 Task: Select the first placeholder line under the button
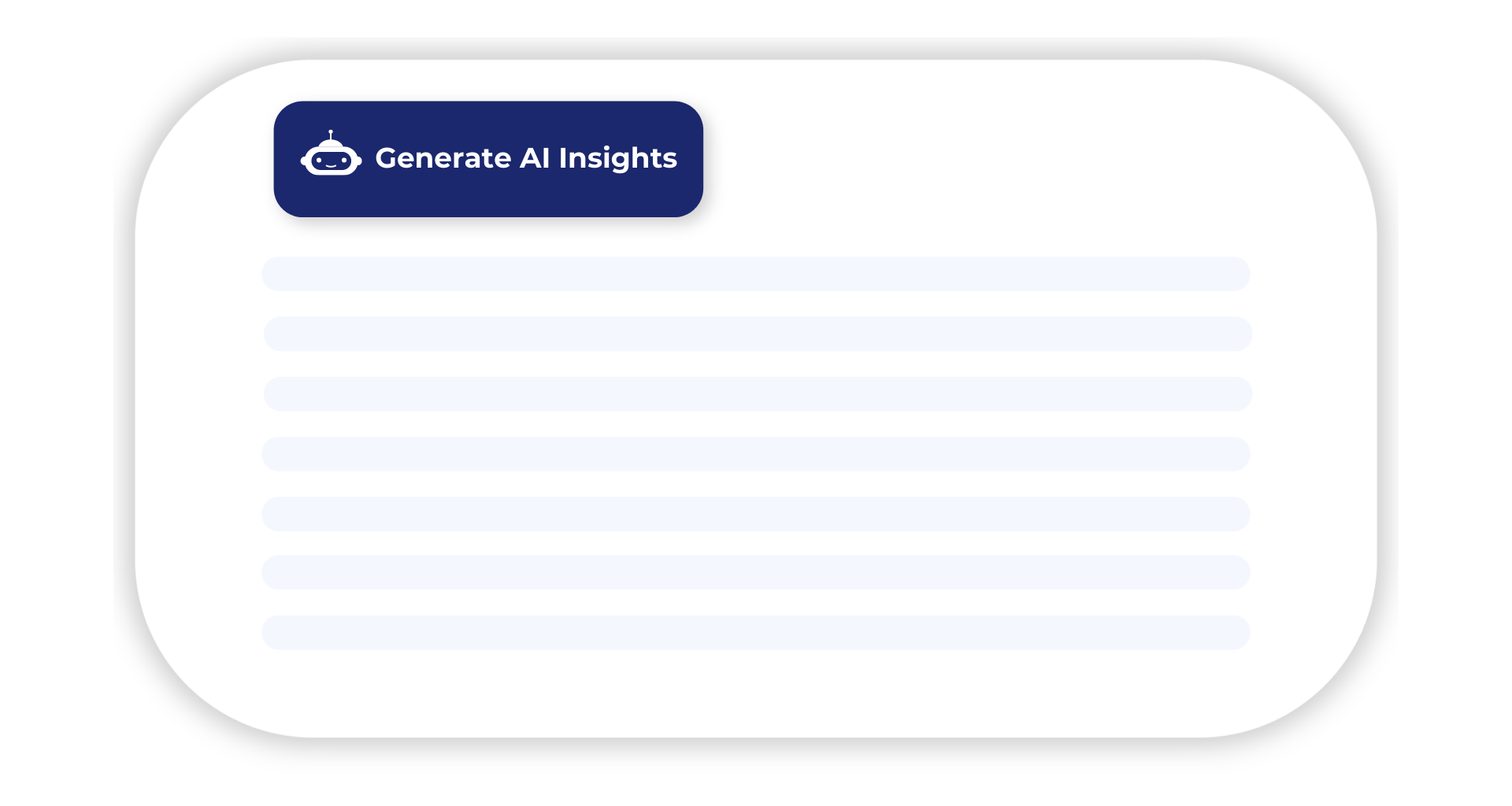(x=756, y=274)
